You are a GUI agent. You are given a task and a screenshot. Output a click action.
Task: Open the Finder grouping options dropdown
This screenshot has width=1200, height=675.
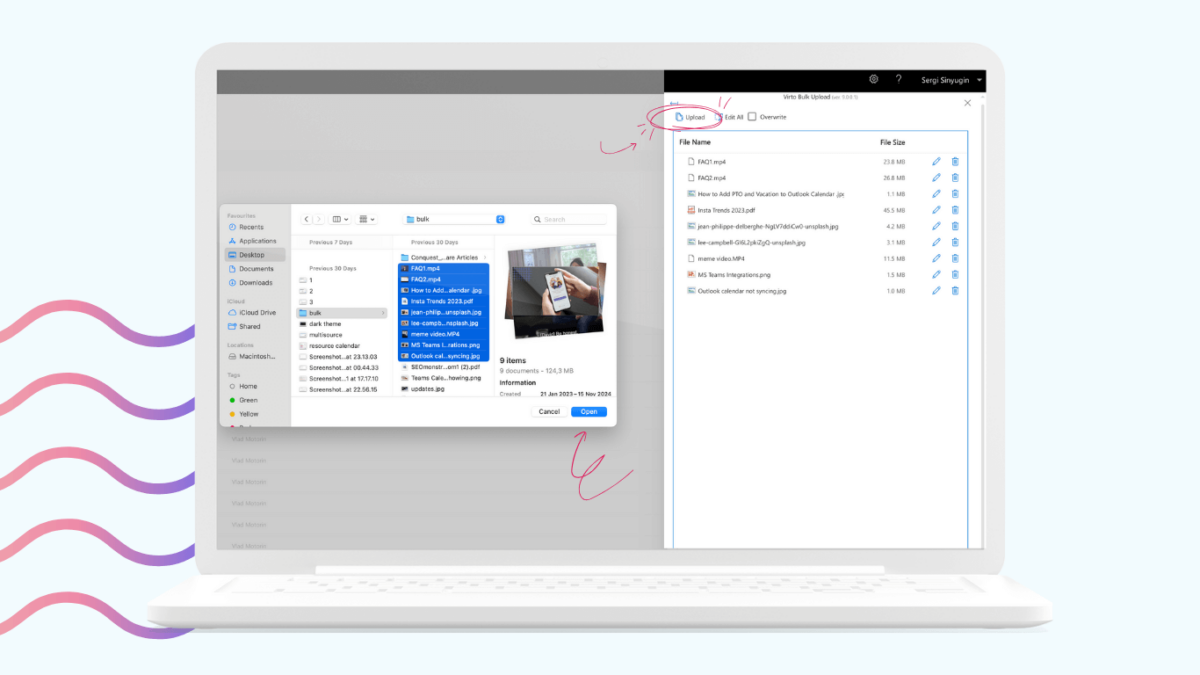(x=366, y=219)
